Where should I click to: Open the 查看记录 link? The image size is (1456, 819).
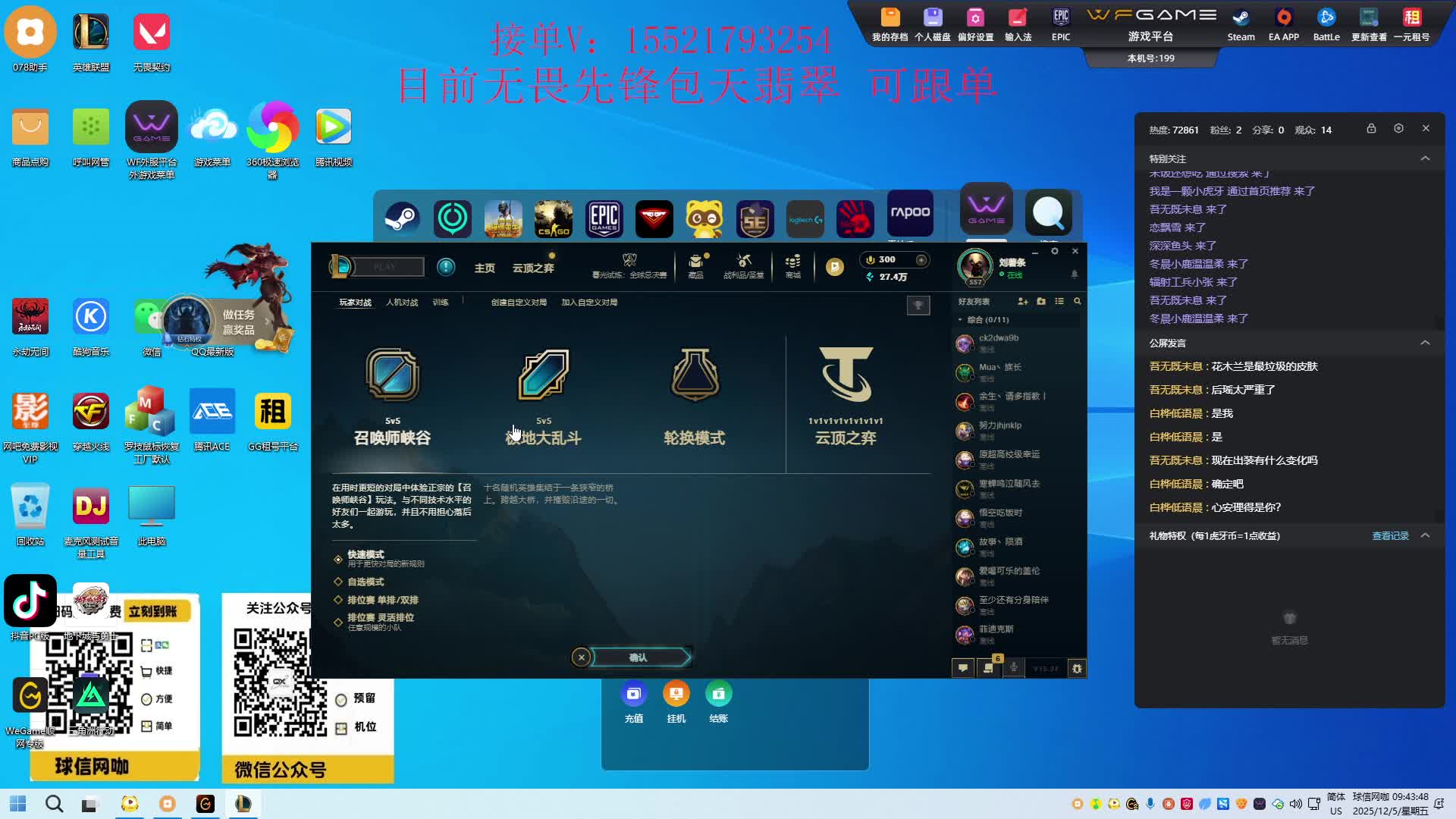pyautogui.click(x=1389, y=535)
